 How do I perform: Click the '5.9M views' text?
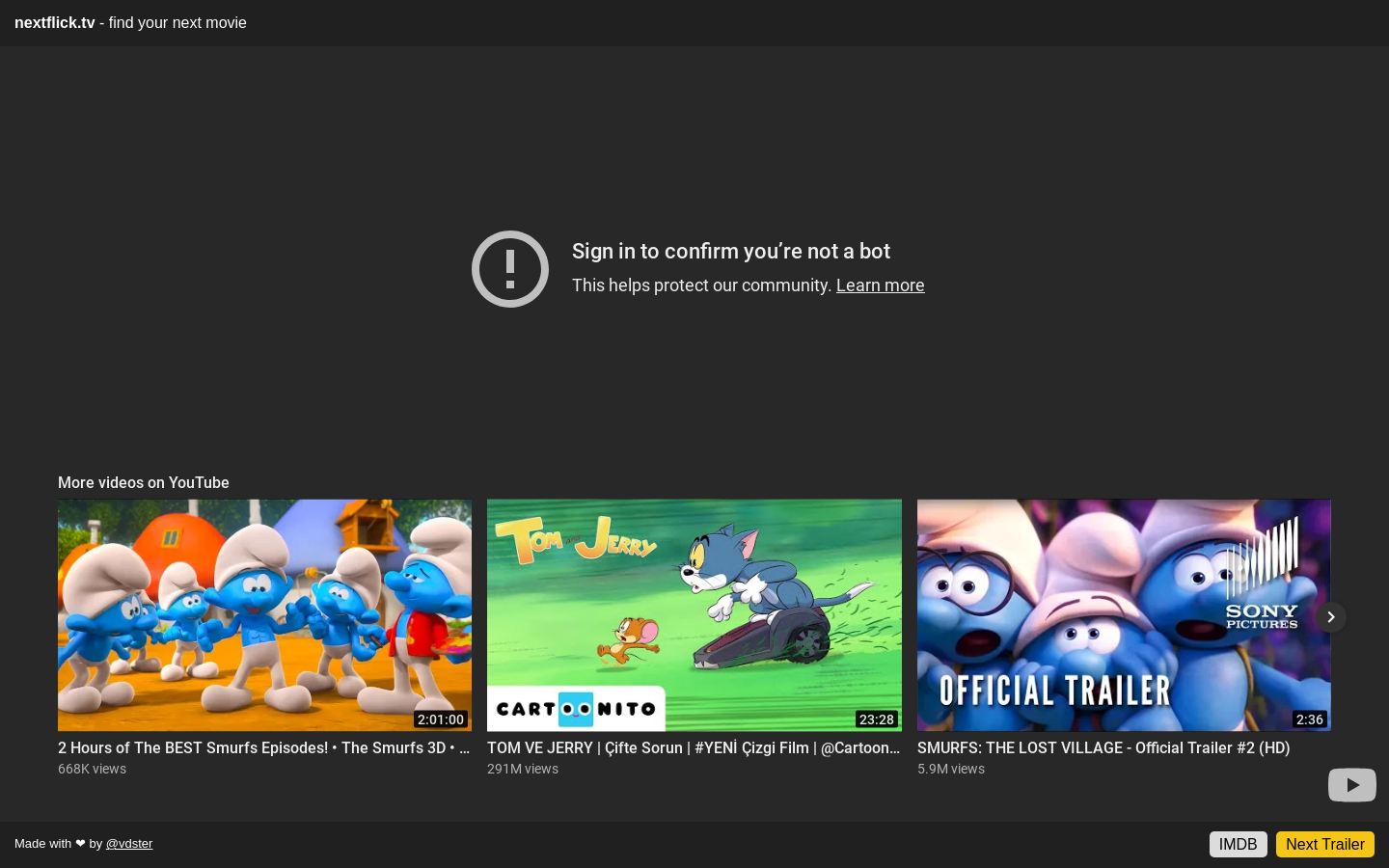(x=951, y=770)
